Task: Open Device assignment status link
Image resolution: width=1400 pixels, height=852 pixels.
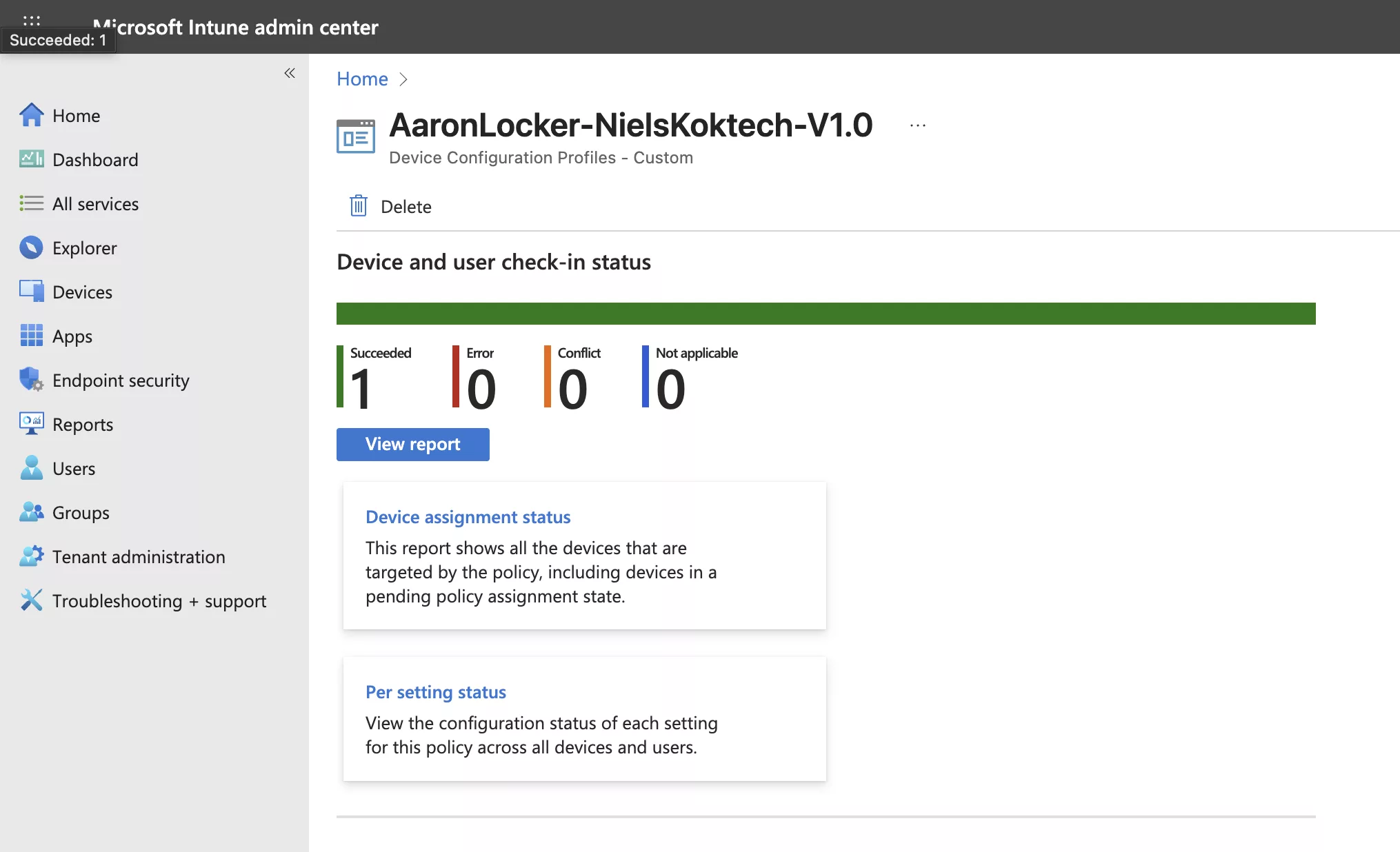Action: click(x=468, y=517)
